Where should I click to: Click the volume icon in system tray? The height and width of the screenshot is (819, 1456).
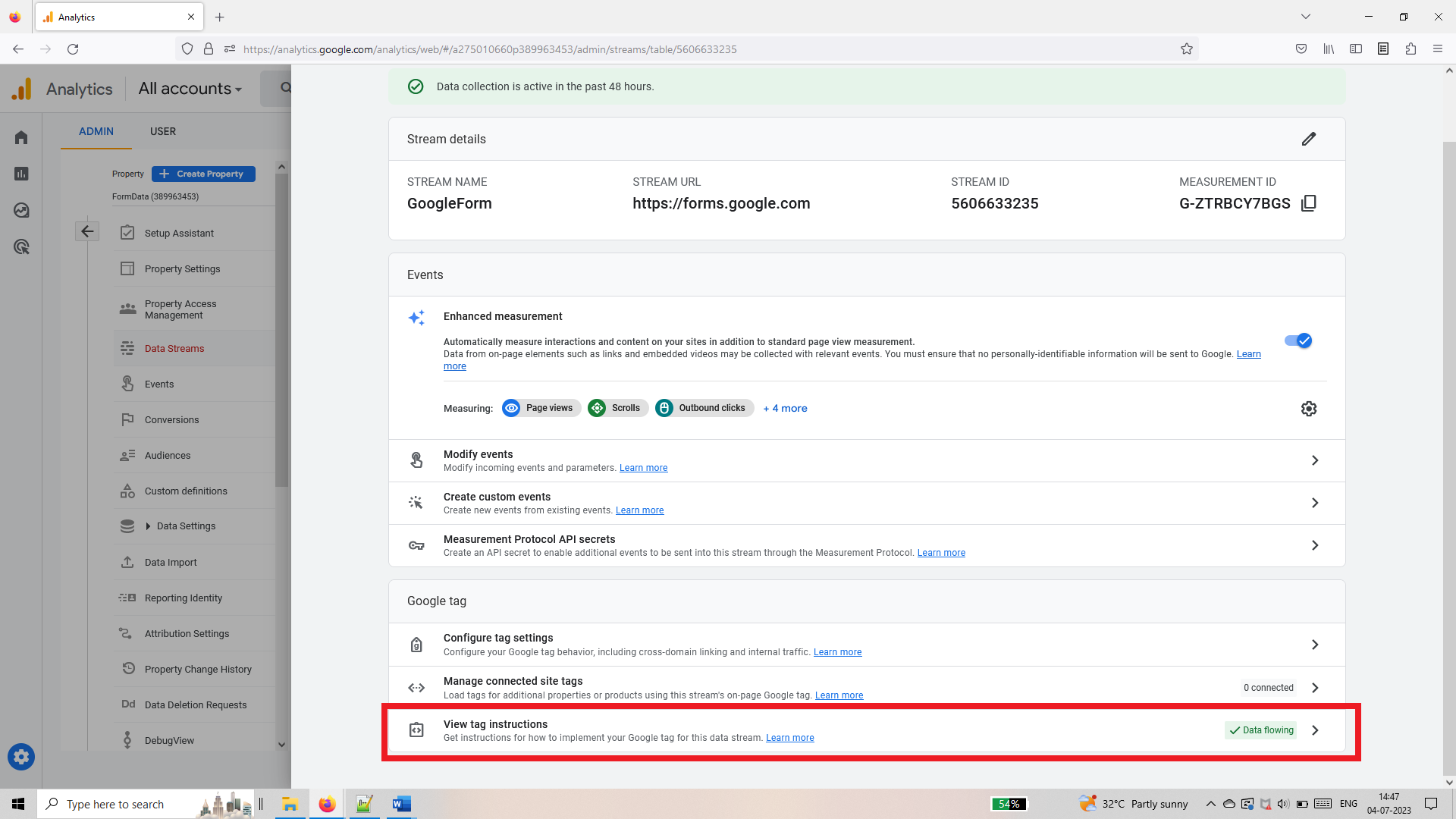click(1283, 804)
